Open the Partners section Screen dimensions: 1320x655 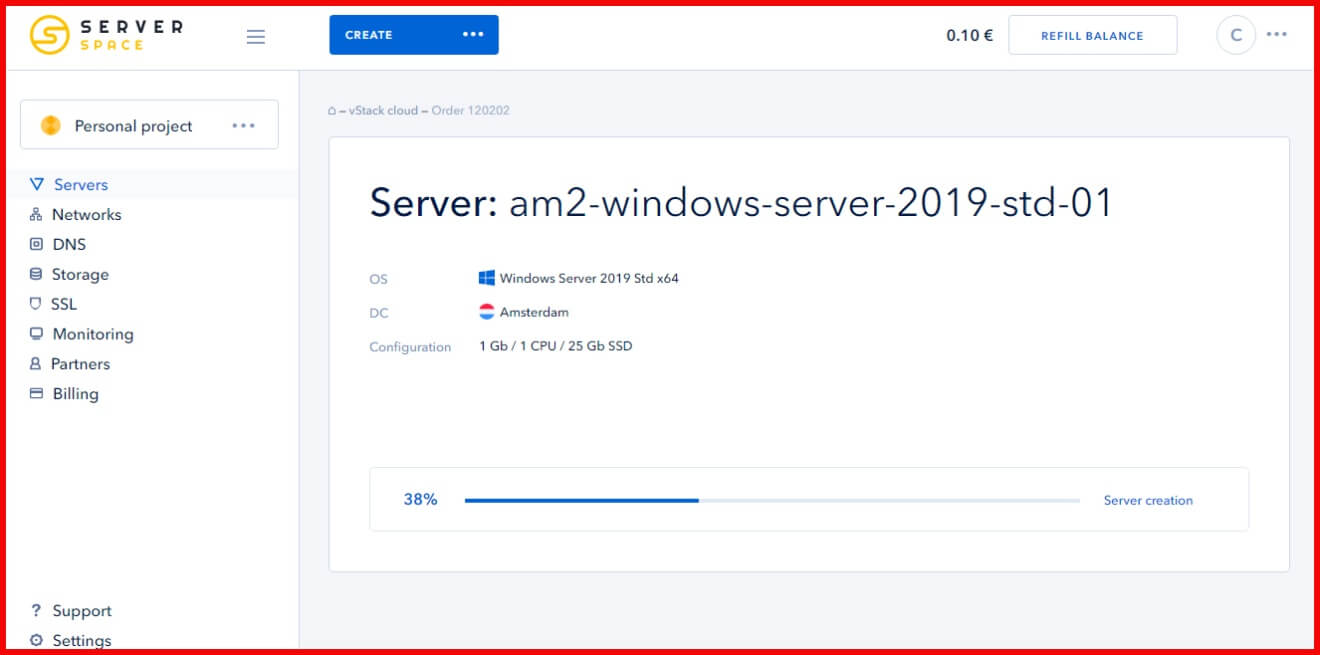pyautogui.click(x=80, y=364)
